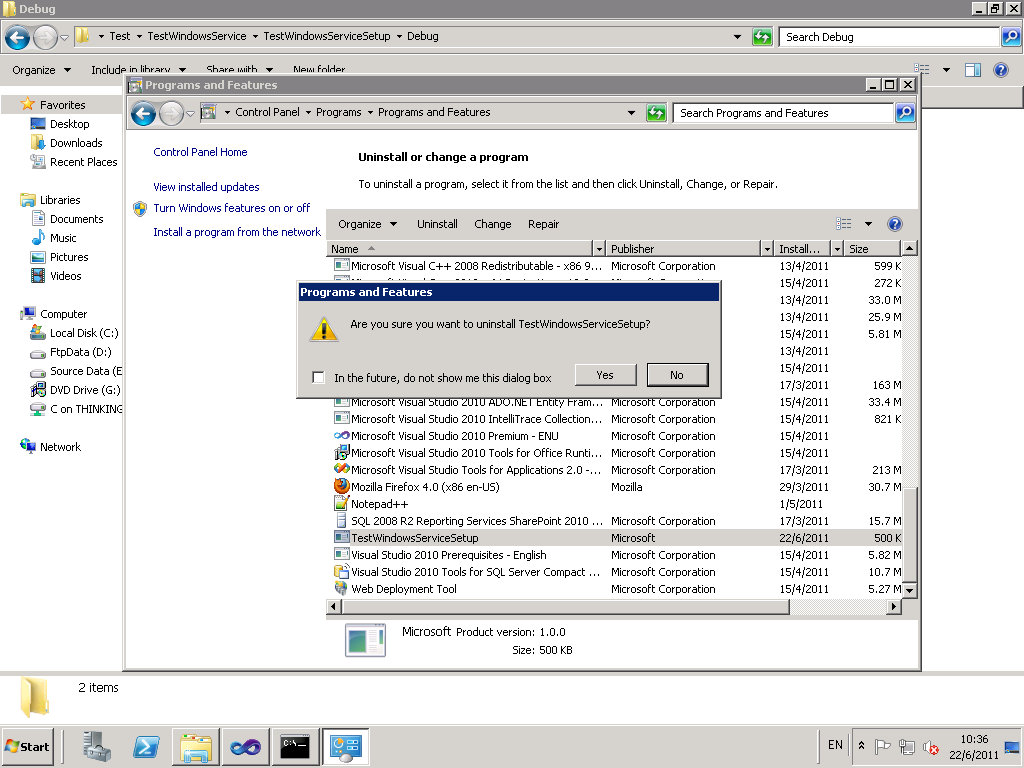Click the Firefox icon in the program list
The image size is (1024, 768).
342,487
